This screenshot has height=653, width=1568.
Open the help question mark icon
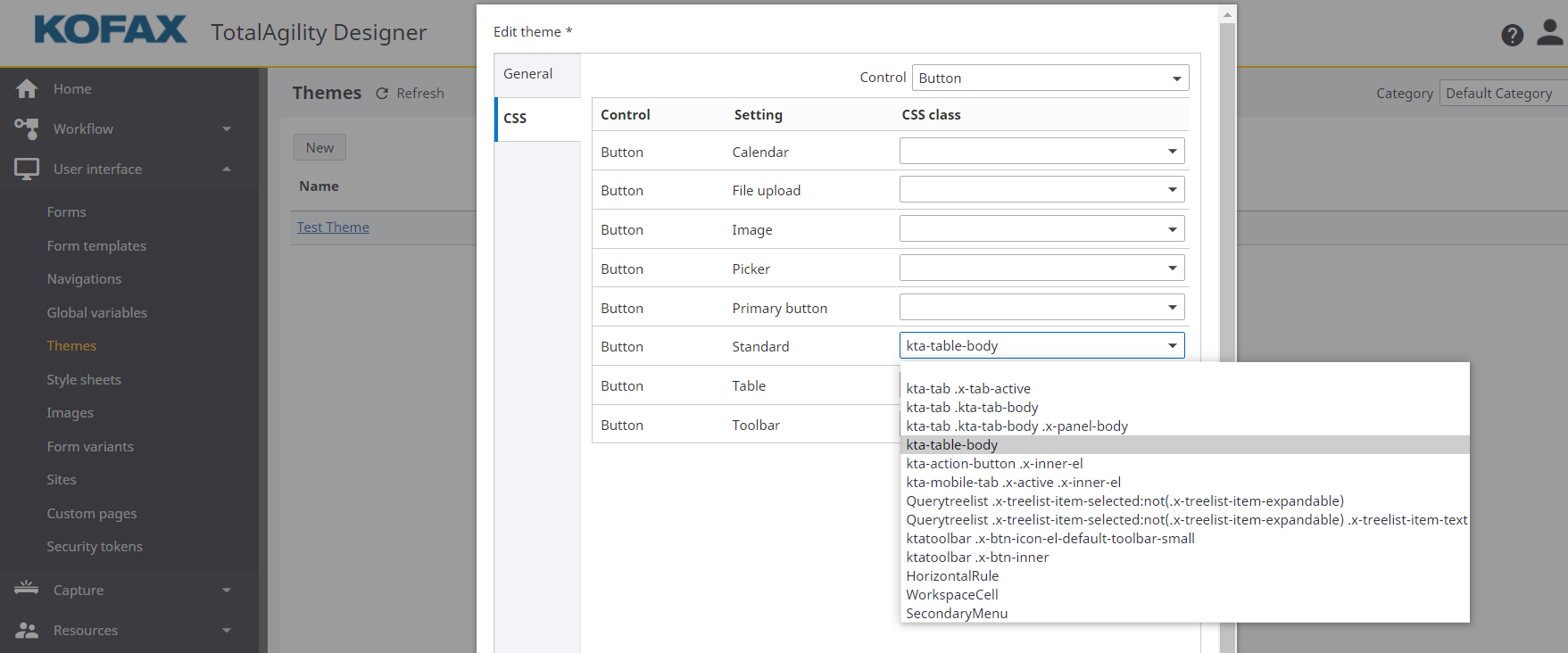click(x=1512, y=35)
